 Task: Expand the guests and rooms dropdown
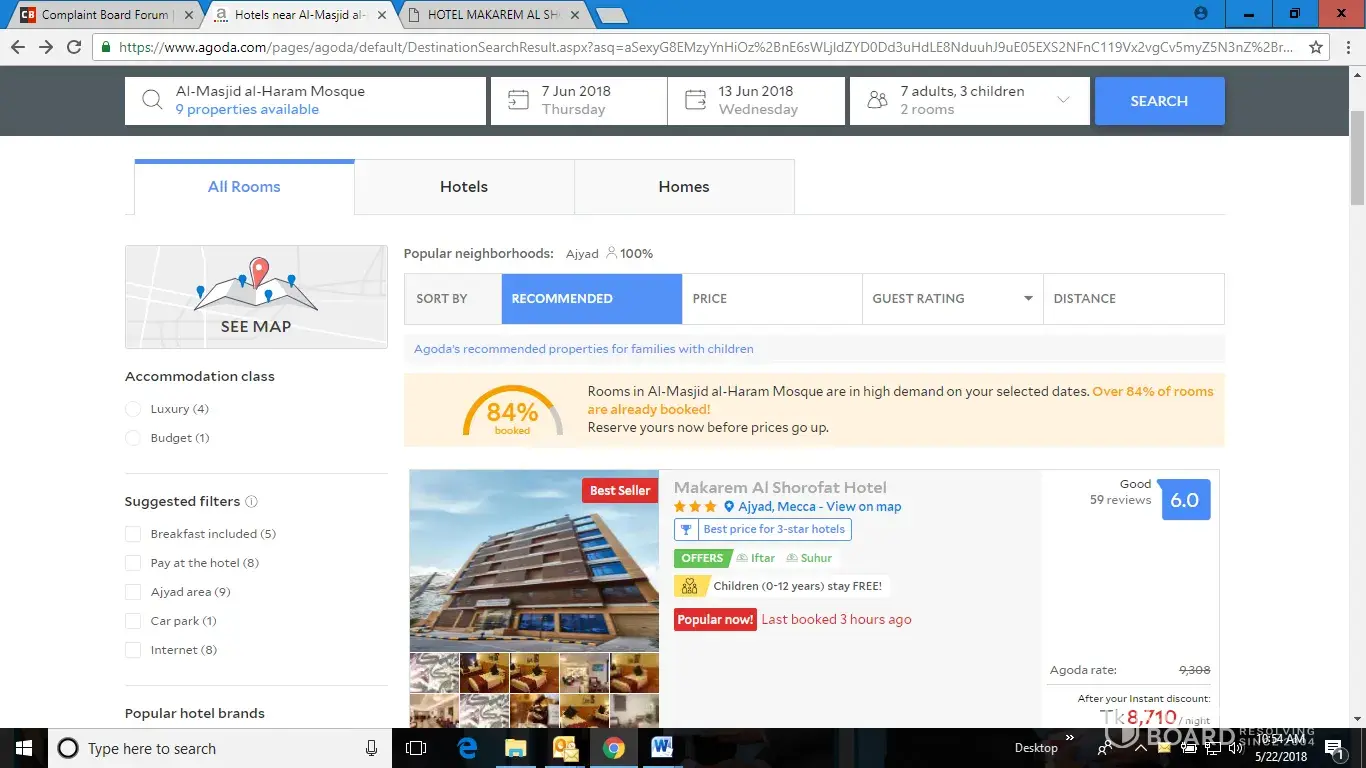pyautogui.click(x=1063, y=100)
